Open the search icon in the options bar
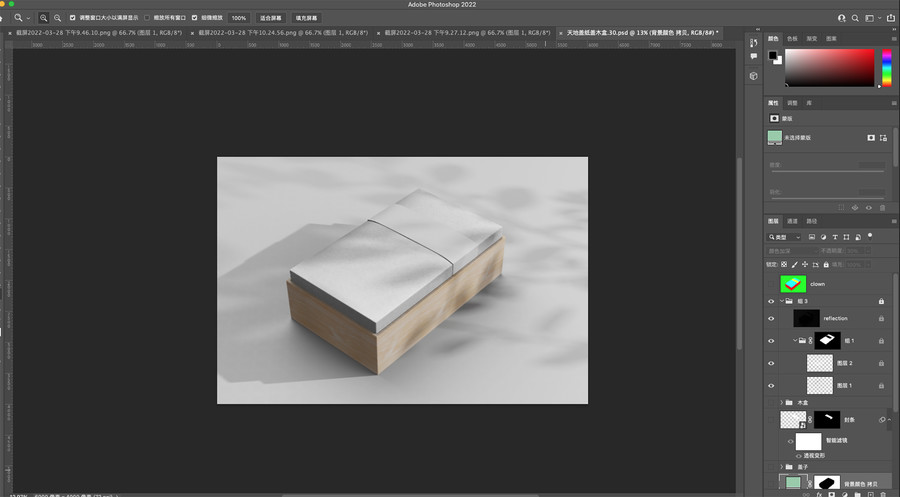This screenshot has height=497, width=900. pyautogui.click(x=855, y=18)
